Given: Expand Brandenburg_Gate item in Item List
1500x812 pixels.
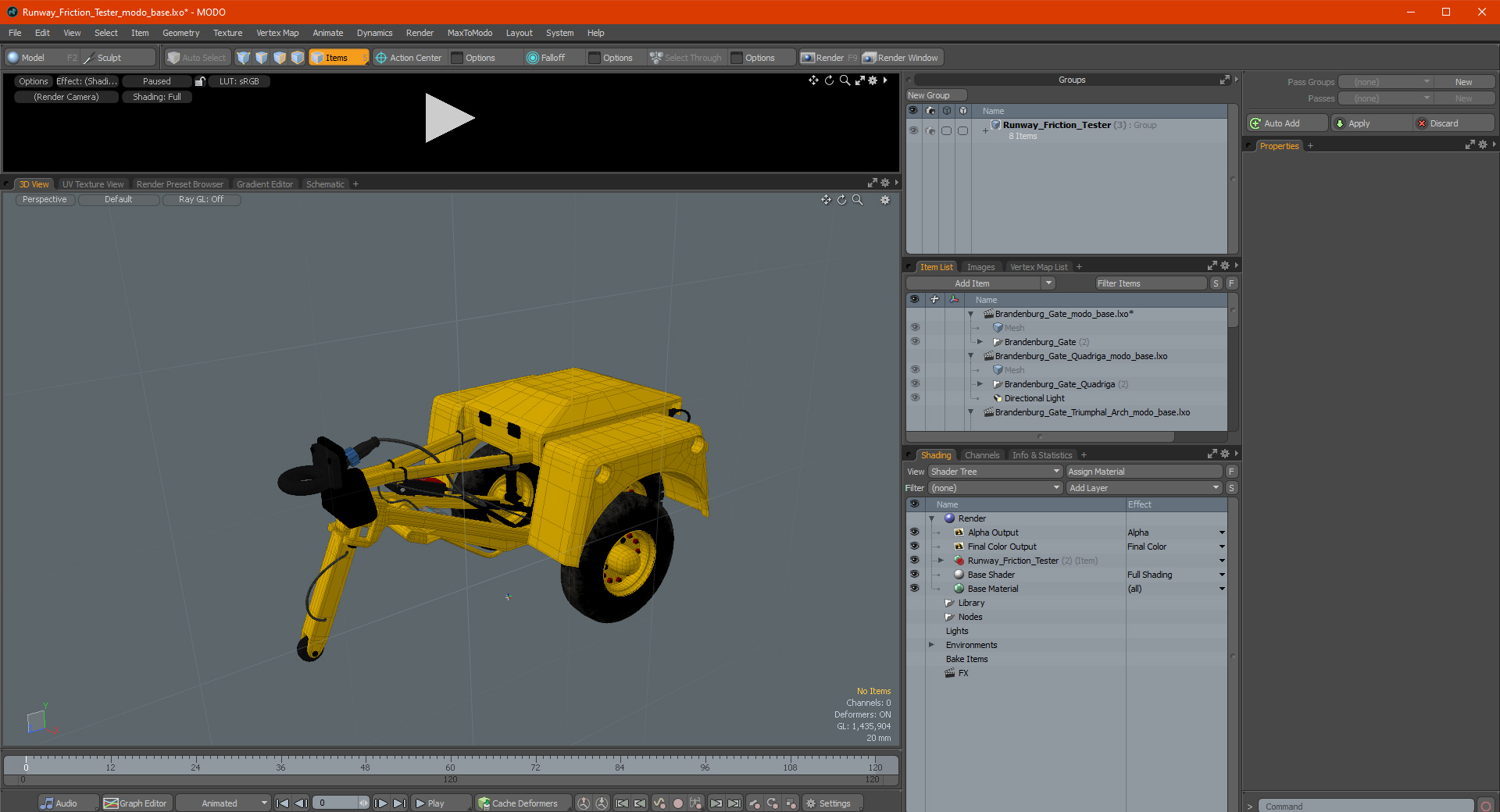Looking at the screenshot, I should (x=980, y=342).
